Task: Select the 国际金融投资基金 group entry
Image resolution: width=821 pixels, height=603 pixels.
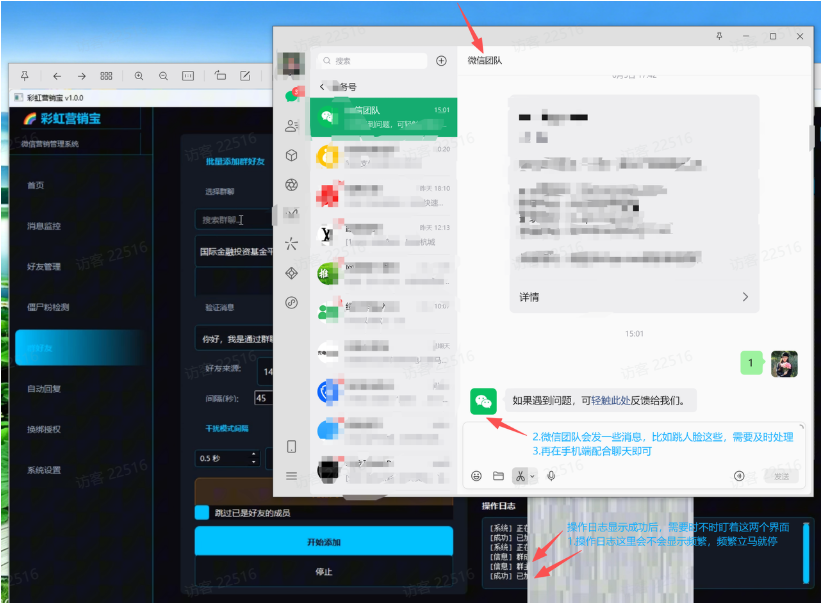Action: pos(234,252)
